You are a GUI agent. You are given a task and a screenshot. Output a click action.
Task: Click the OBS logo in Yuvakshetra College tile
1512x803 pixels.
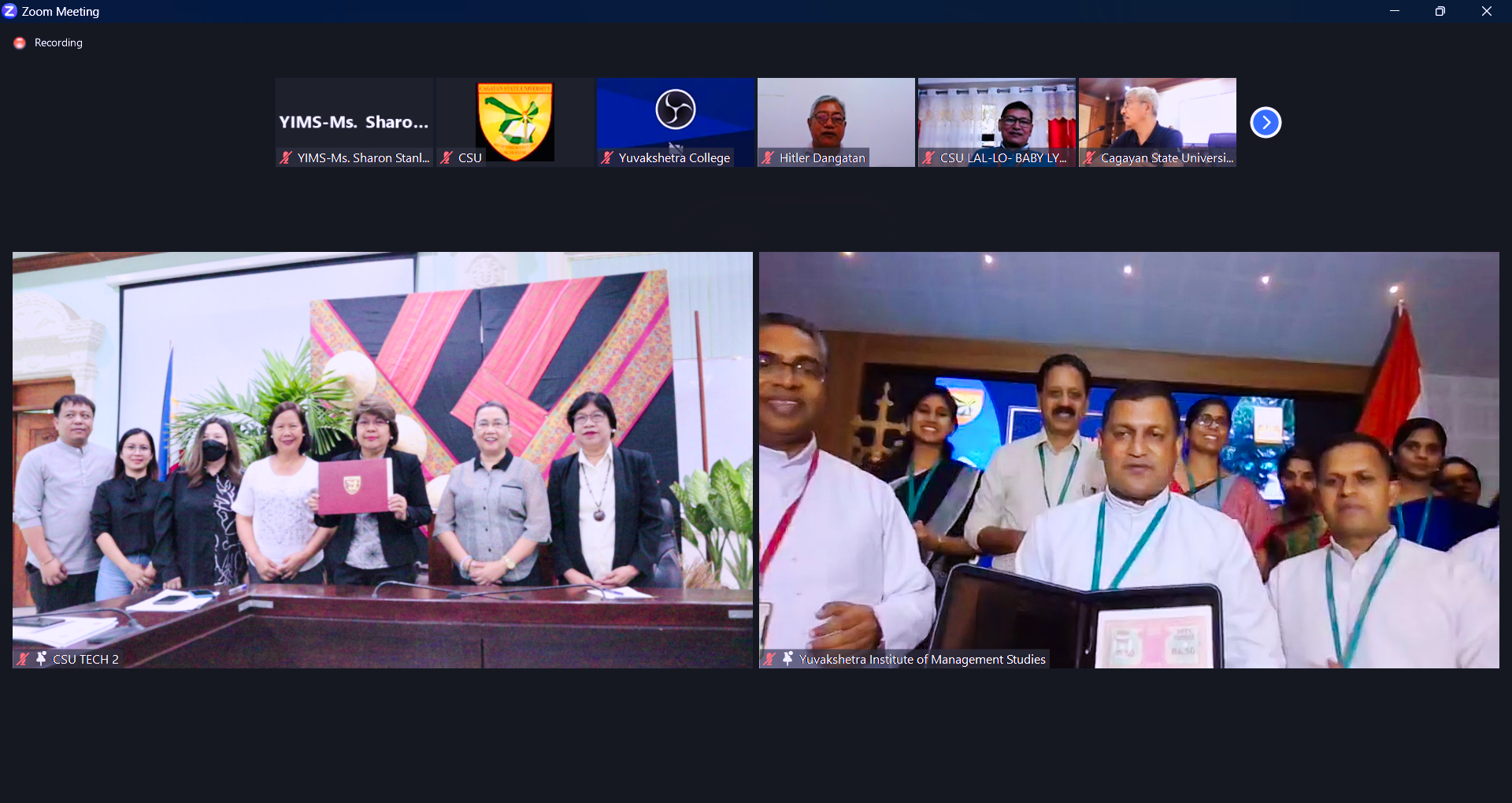point(676,109)
